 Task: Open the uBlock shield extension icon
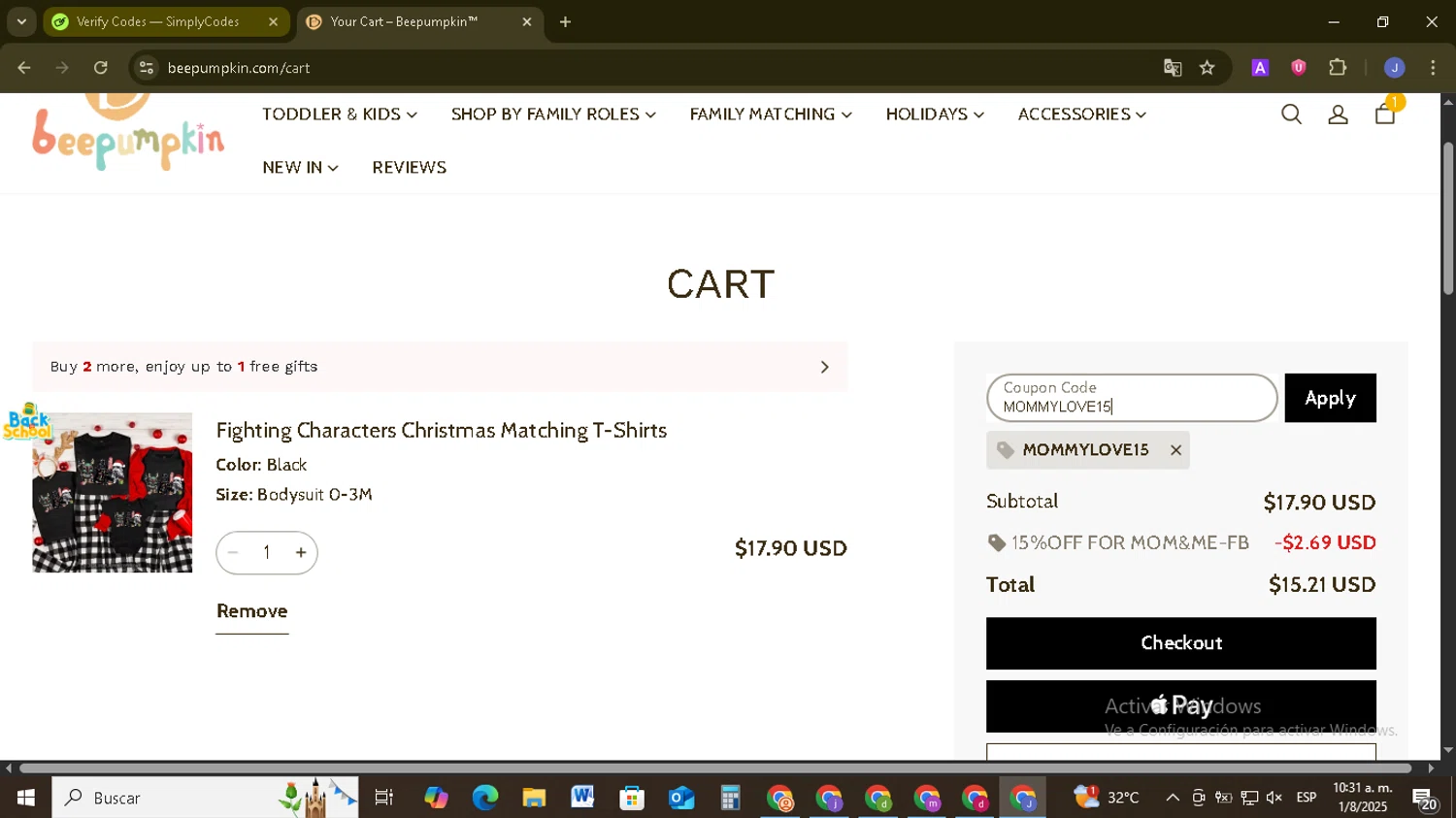pos(1298,68)
